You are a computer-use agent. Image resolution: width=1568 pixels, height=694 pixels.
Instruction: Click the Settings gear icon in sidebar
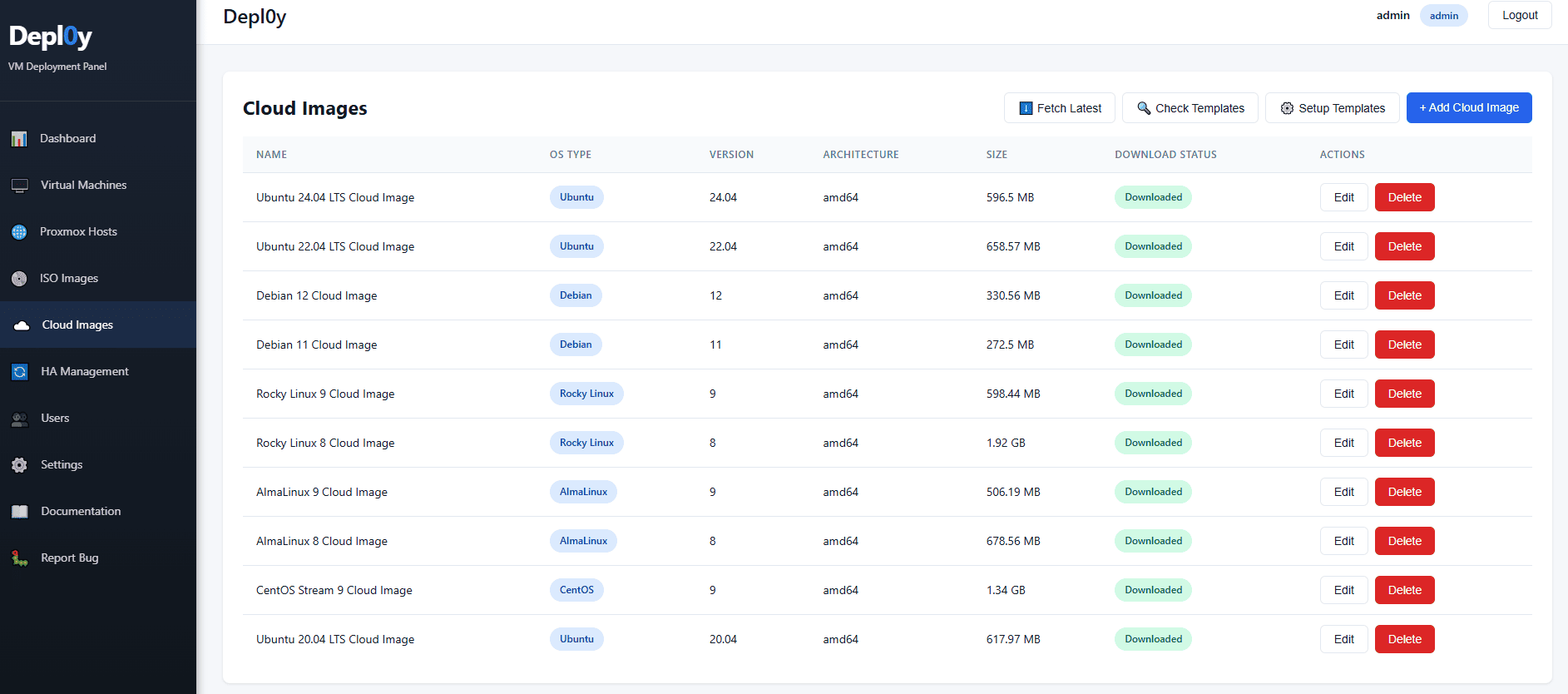pos(20,465)
